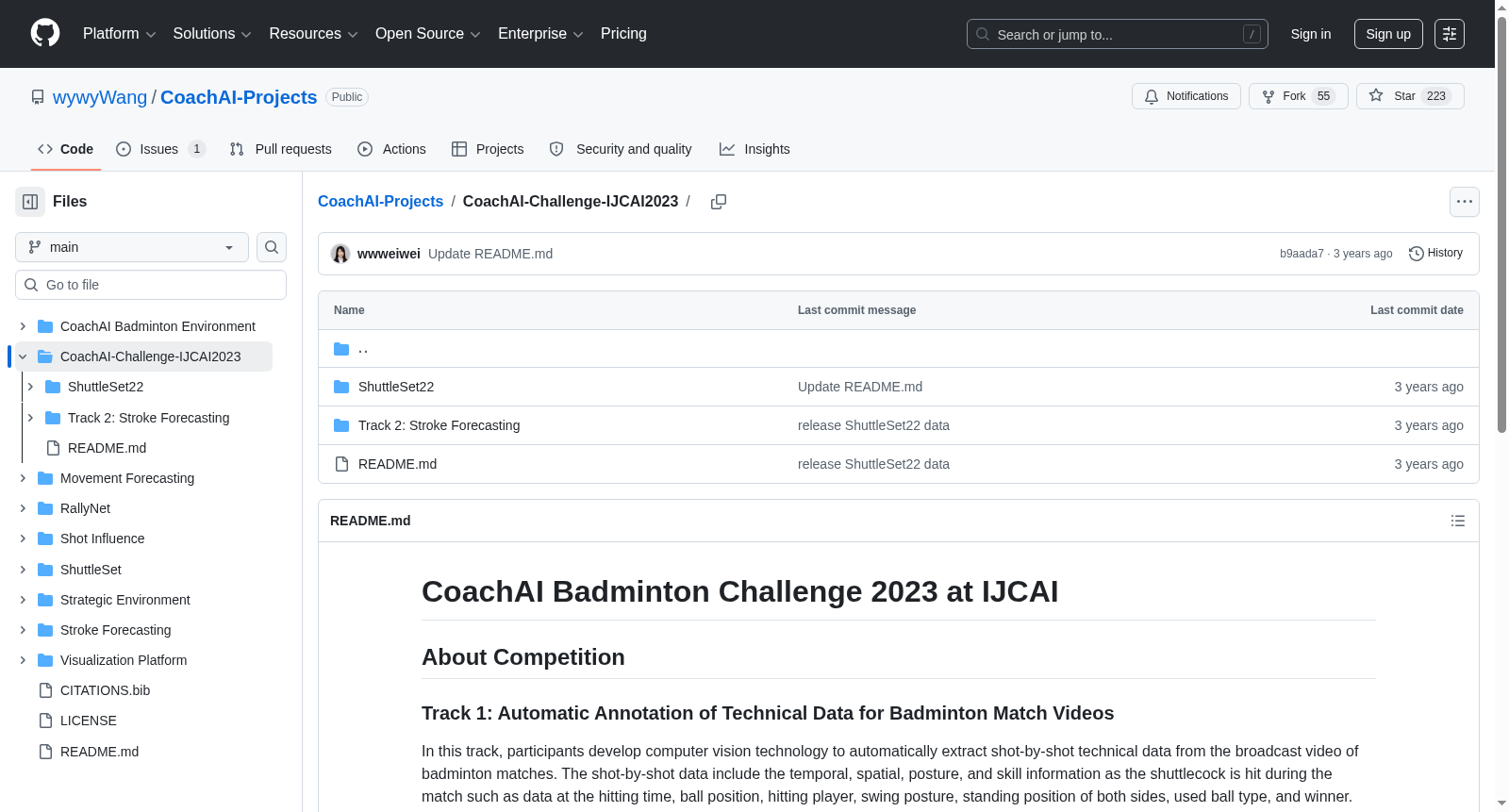1509x812 pixels.
Task: Open the ShuttleSet22 folder link in the table
Action: click(x=396, y=387)
